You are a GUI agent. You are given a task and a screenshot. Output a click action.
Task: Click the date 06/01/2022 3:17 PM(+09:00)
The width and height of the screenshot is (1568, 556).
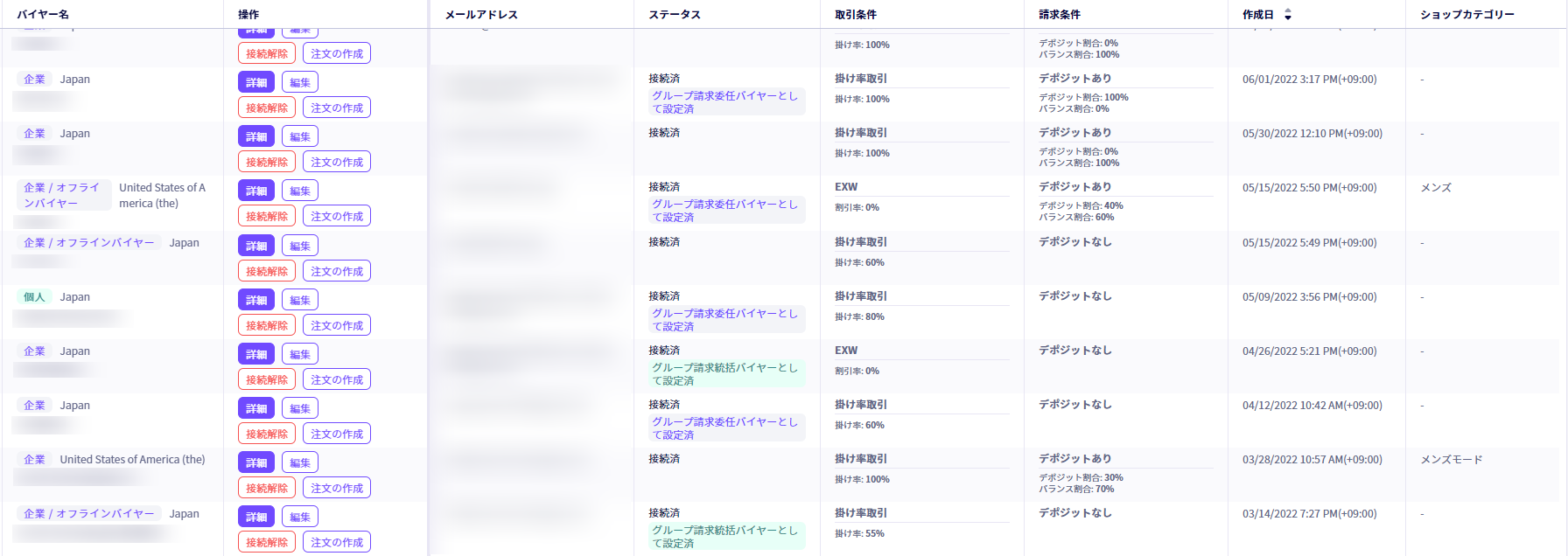[1310, 80]
